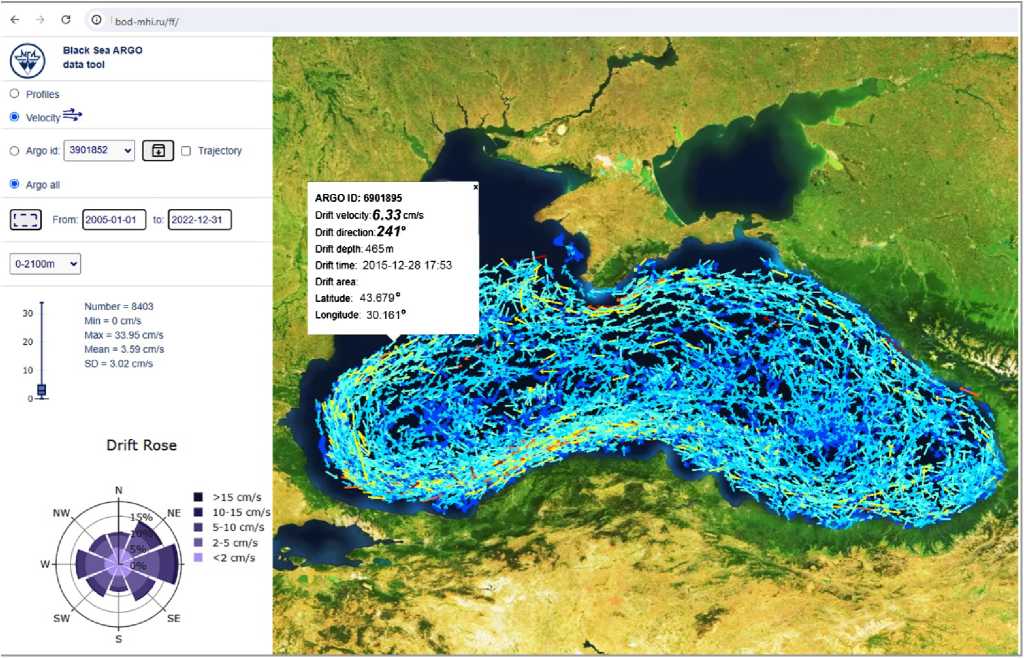
Task: Toggle the >15 cm/s legend swatch
Action: pyautogui.click(x=199, y=497)
